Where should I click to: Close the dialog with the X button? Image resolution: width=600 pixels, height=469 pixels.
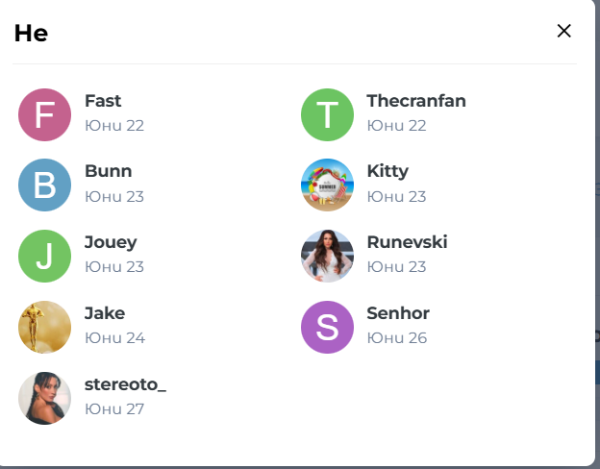(x=564, y=31)
